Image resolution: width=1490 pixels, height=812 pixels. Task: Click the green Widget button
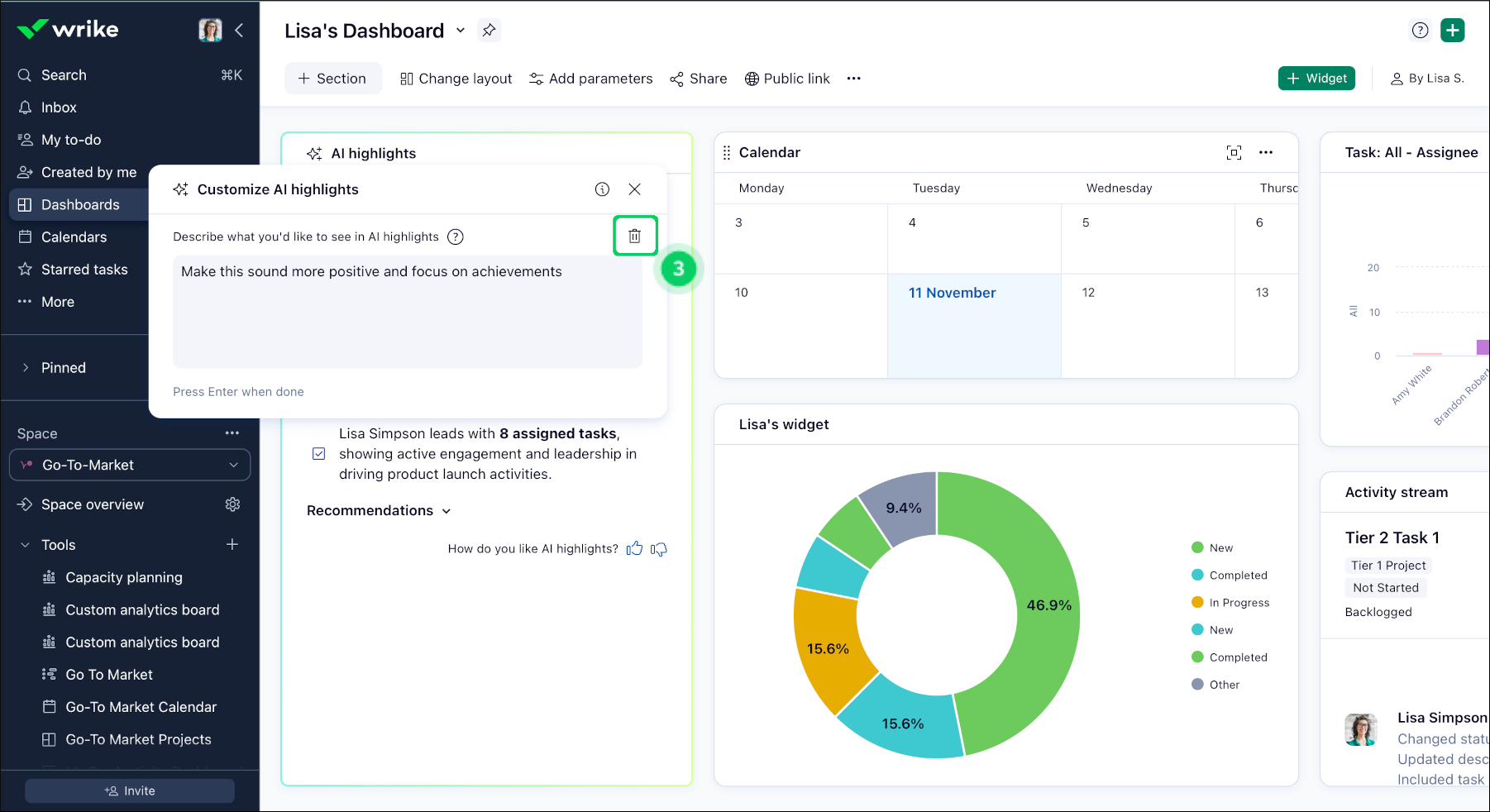tap(1316, 79)
